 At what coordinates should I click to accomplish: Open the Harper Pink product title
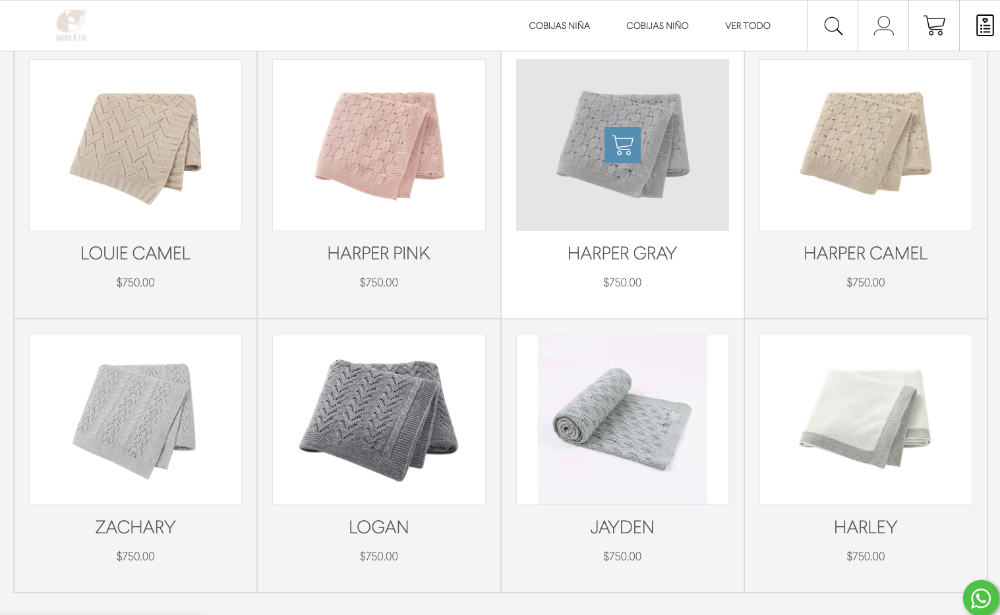coord(379,253)
